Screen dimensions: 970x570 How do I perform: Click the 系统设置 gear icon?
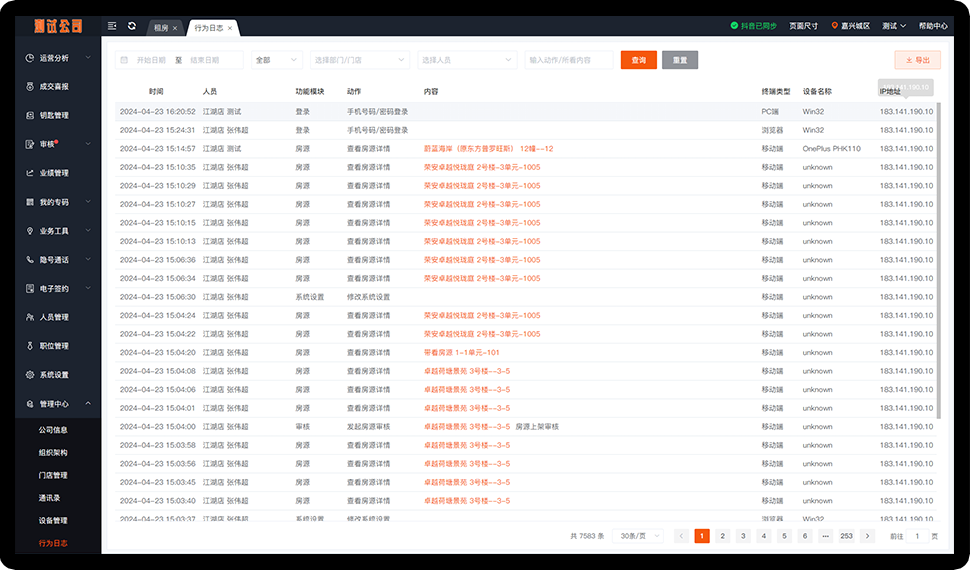[30, 374]
